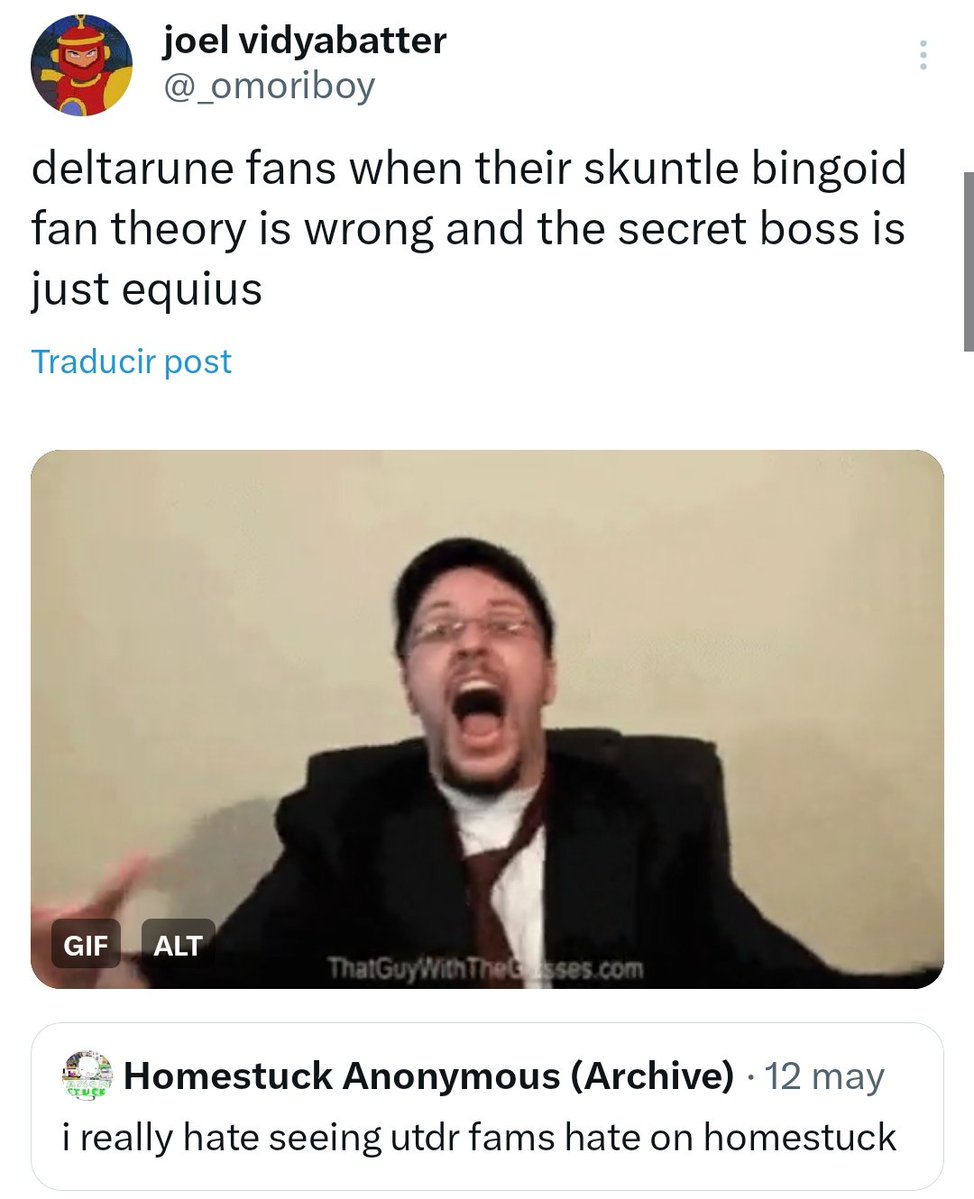
Task: Open the @_omoriboy handle
Action: pos(269,86)
